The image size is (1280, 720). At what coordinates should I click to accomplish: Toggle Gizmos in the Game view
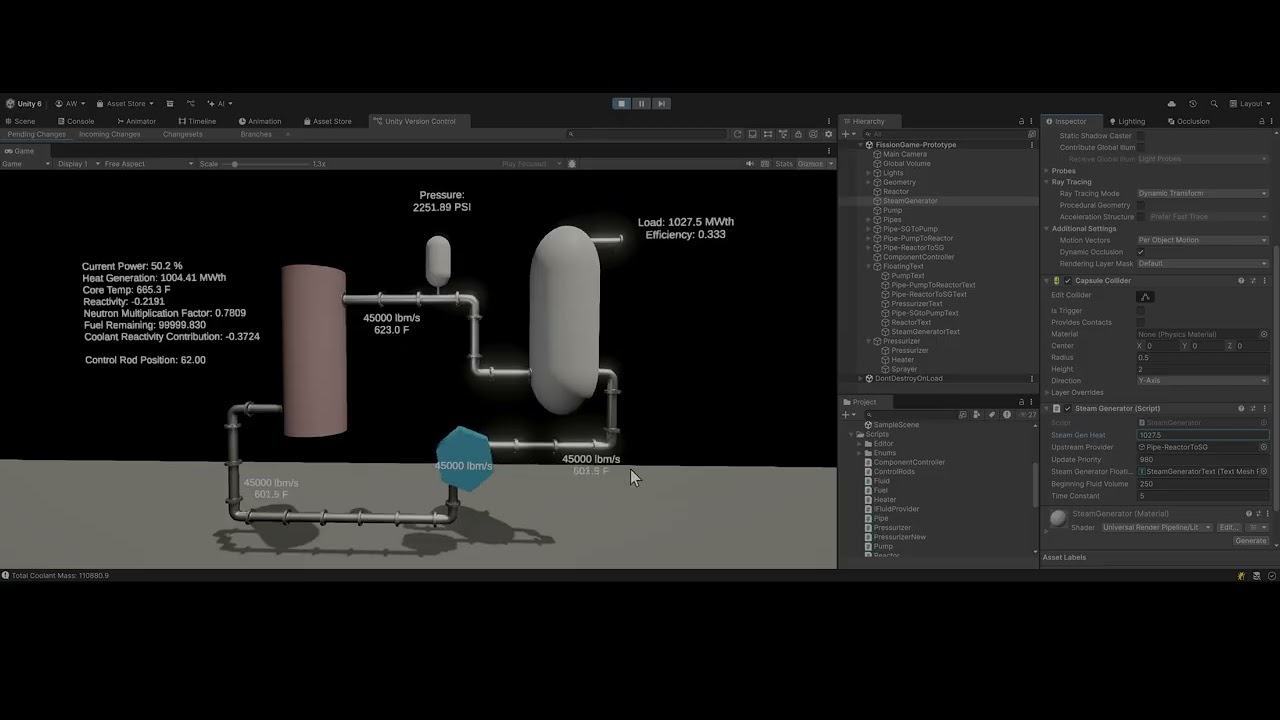pyautogui.click(x=810, y=164)
